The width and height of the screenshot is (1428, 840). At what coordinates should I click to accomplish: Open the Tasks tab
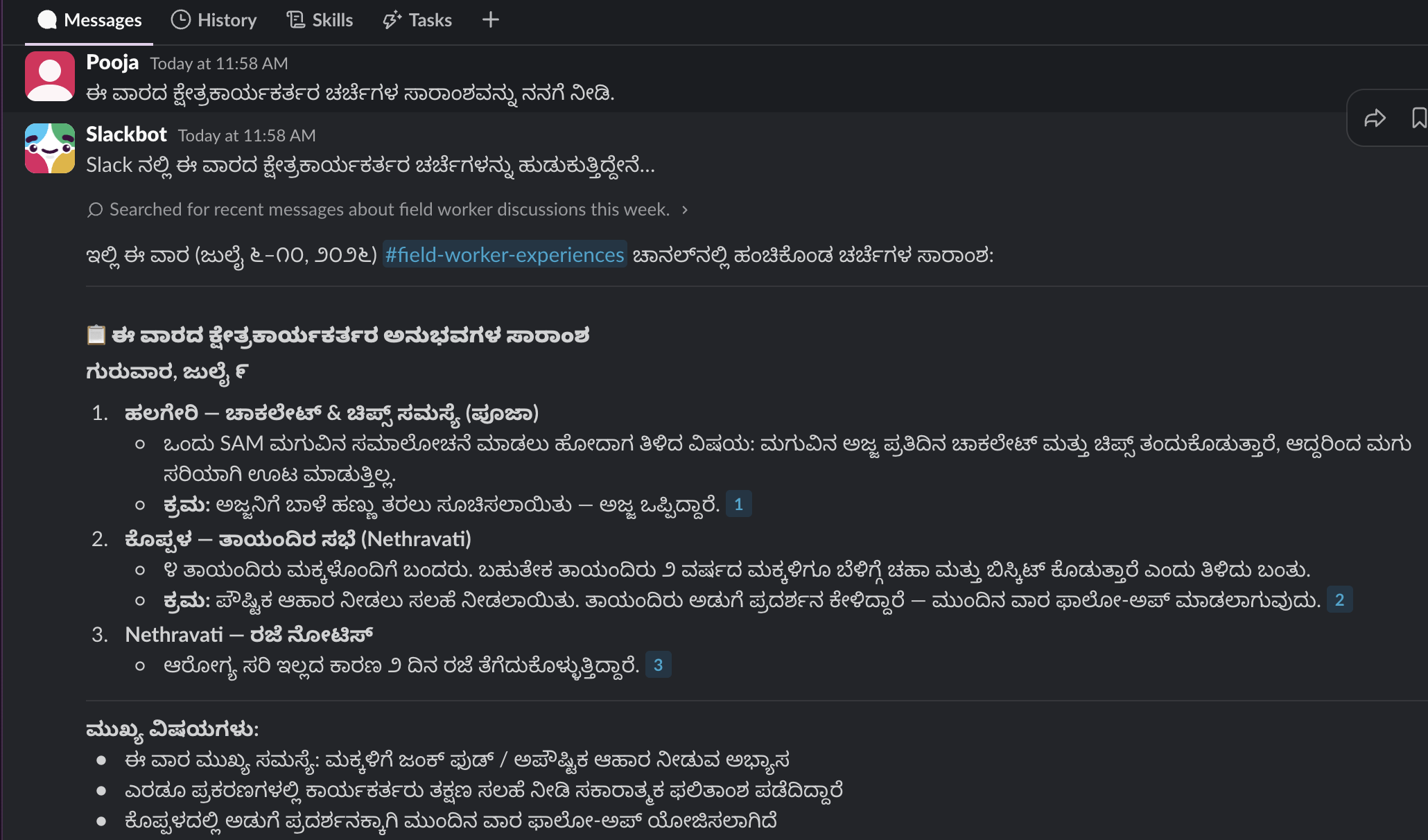pyautogui.click(x=417, y=20)
